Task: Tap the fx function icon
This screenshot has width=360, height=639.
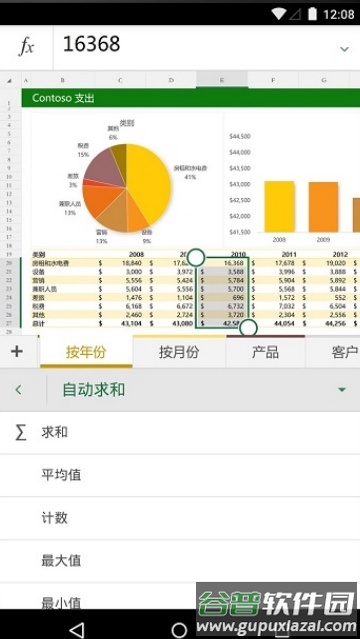Action: 26,48
